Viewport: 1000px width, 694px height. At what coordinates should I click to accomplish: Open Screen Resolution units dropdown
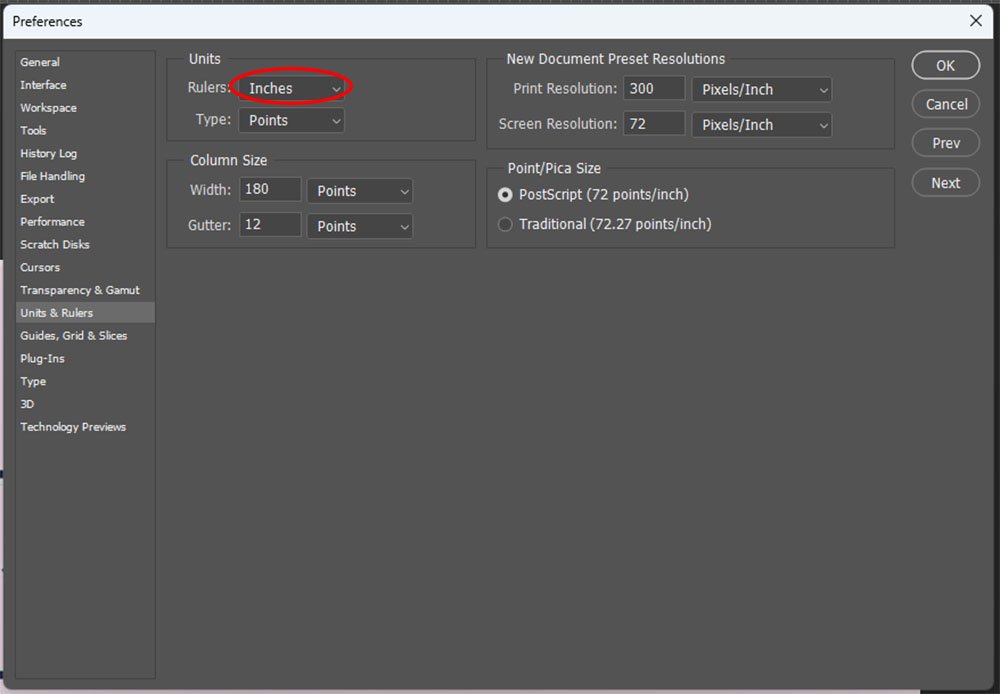click(761, 124)
